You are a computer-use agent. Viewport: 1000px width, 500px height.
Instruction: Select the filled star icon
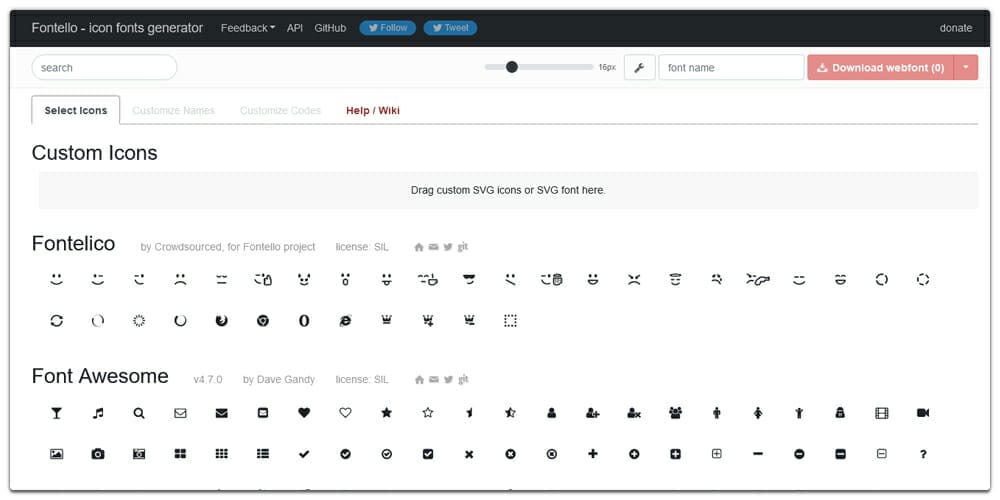click(x=386, y=413)
